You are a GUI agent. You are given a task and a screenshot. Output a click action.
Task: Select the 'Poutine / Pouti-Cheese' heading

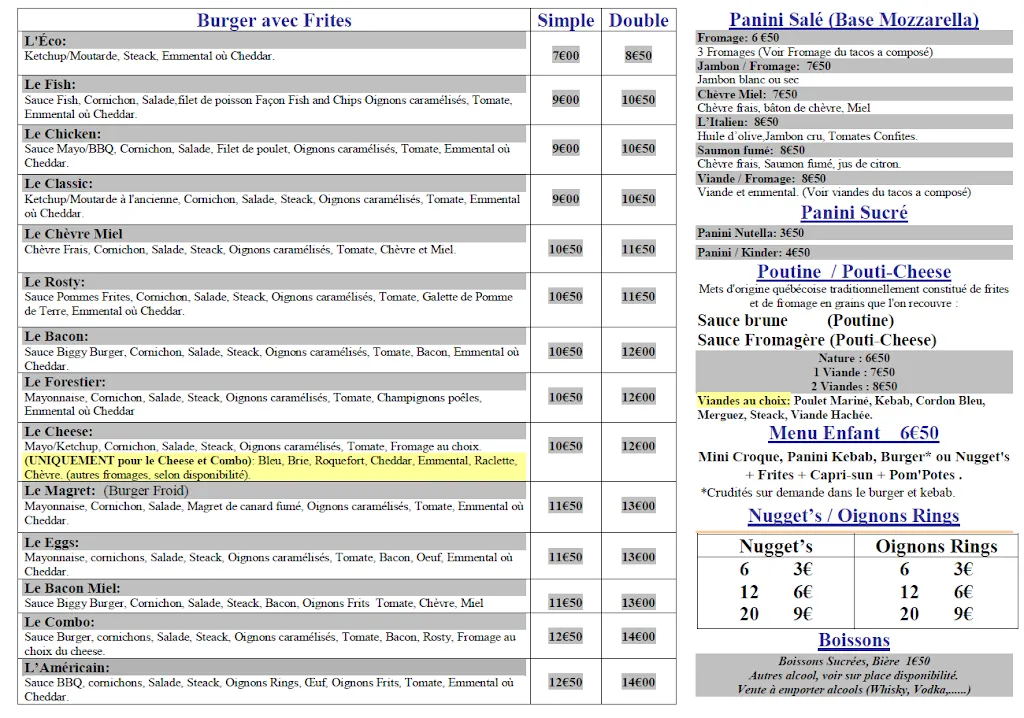(x=854, y=271)
